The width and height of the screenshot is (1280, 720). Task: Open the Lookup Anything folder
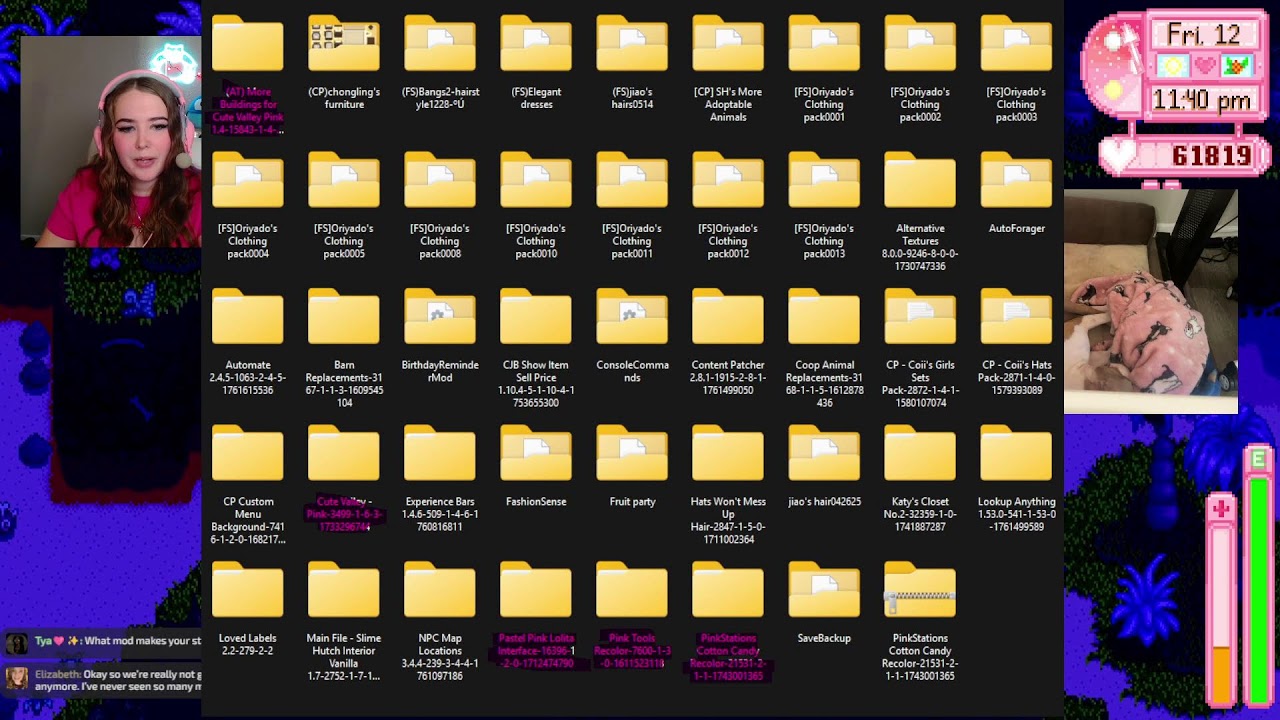pyautogui.click(x=1016, y=454)
